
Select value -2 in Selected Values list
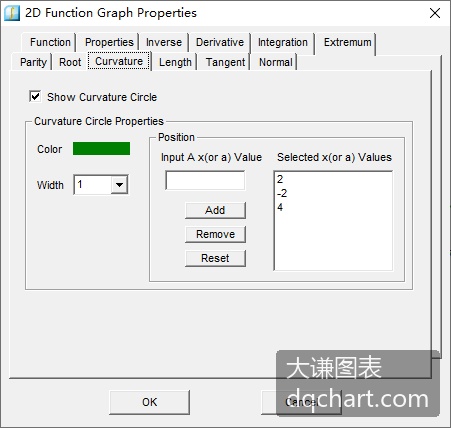[x=282, y=193]
